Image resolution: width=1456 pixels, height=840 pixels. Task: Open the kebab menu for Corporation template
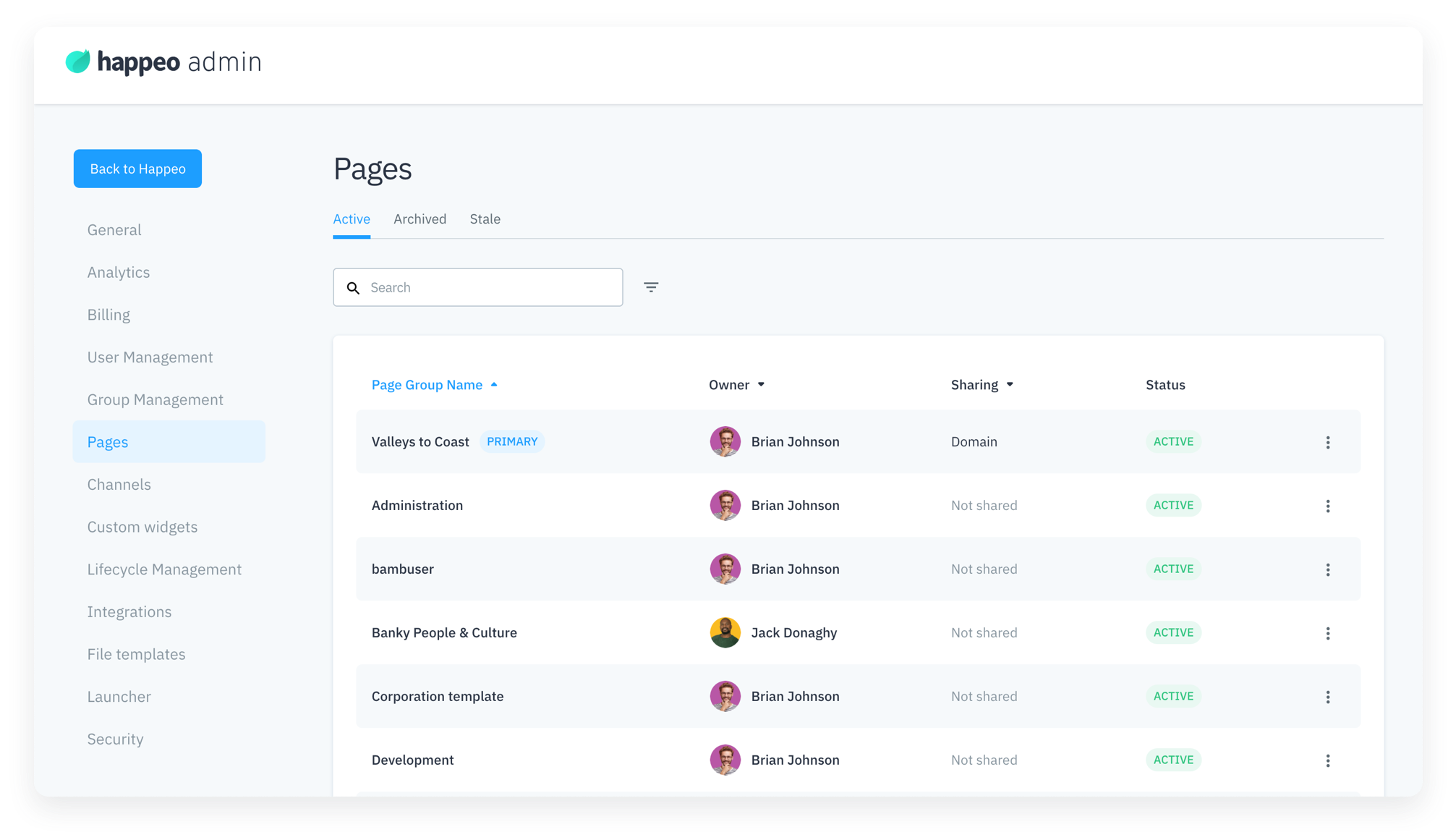pyautogui.click(x=1328, y=696)
